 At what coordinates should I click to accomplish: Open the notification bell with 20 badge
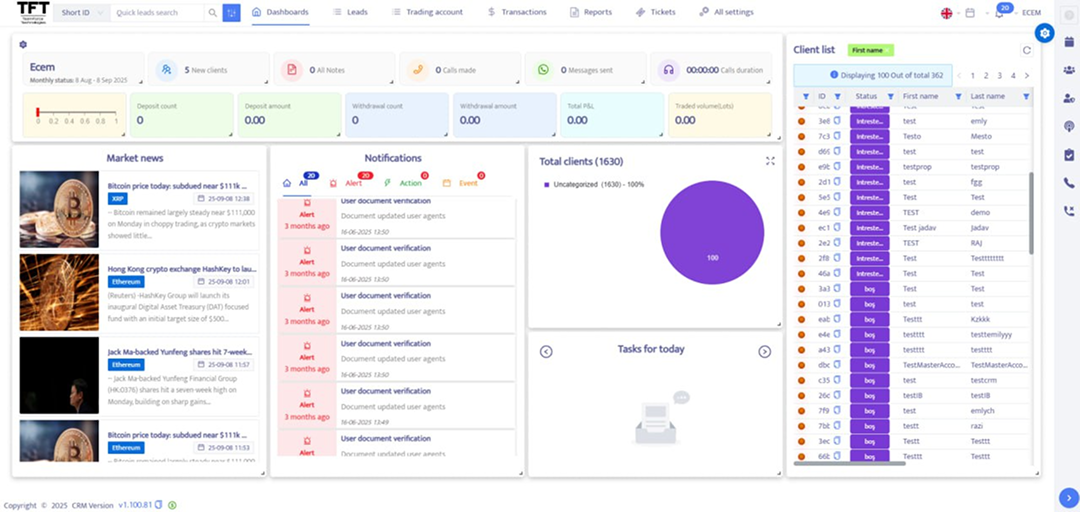coord(999,13)
